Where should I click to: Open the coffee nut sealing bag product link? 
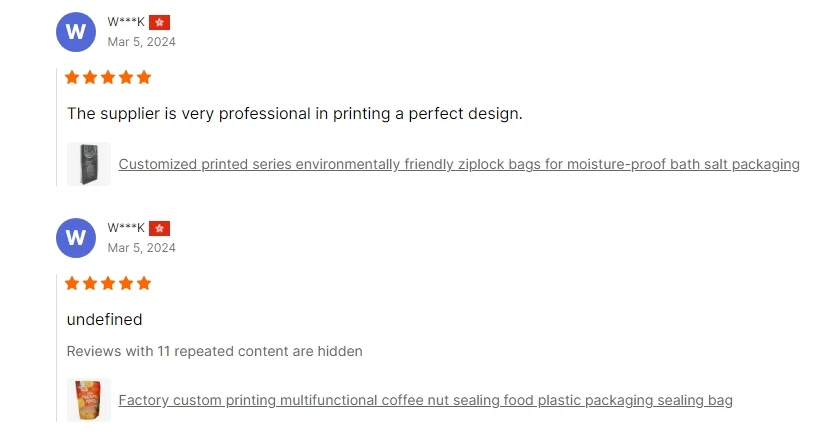[425, 400]
